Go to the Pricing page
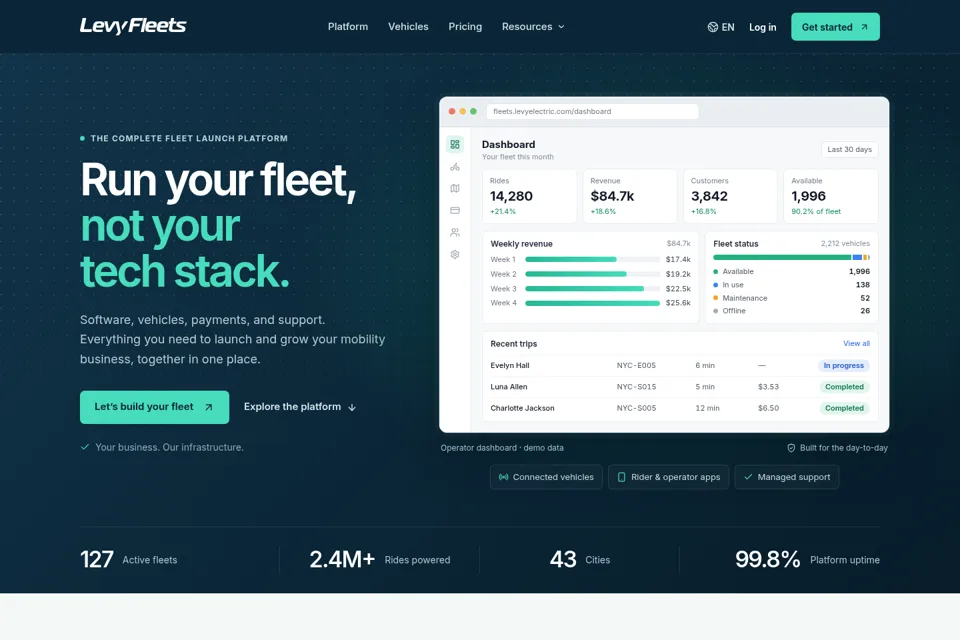The width and height of the screenshot is (960, 640). (x=465, y=27)
